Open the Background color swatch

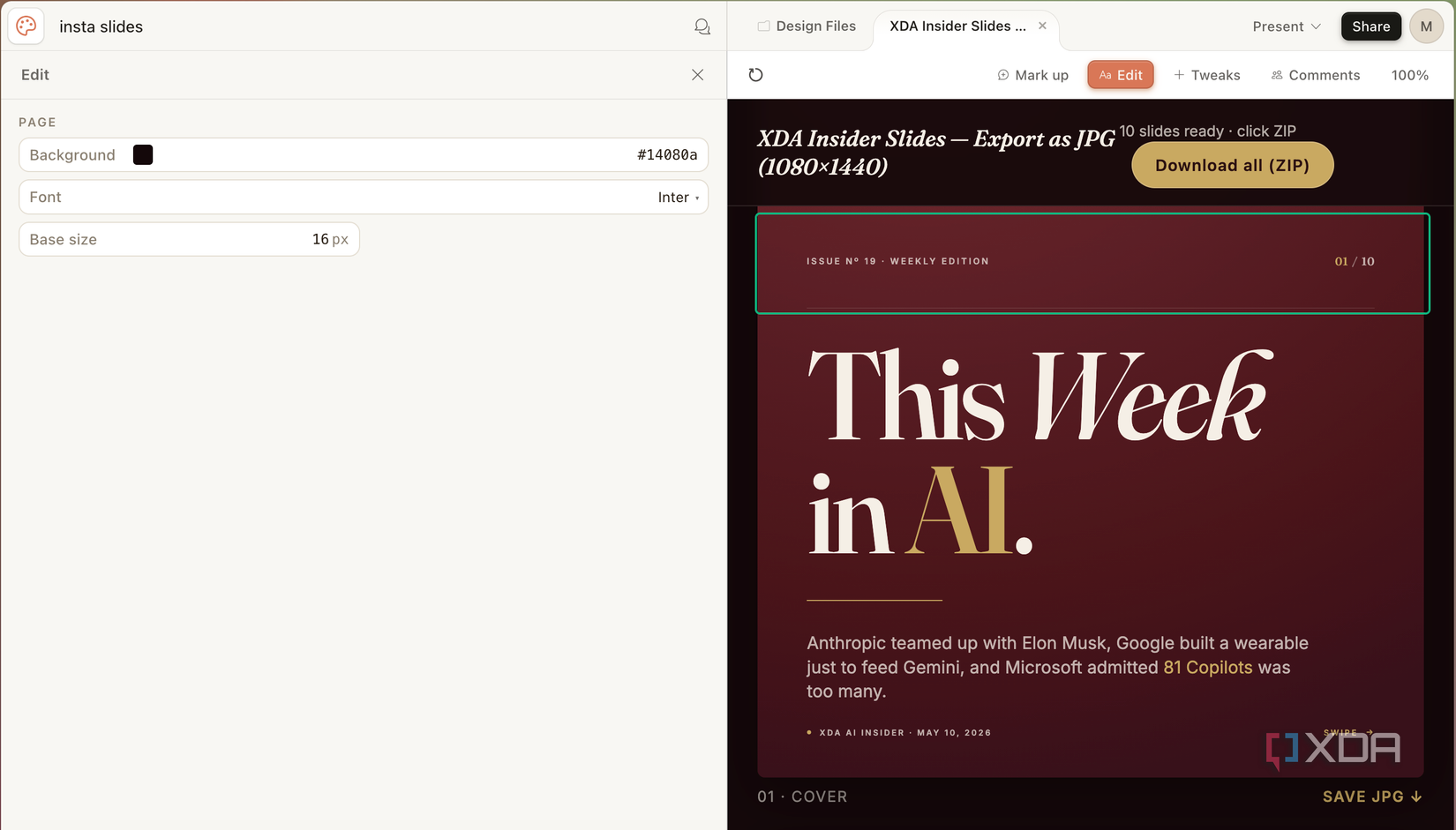[143, 155]
